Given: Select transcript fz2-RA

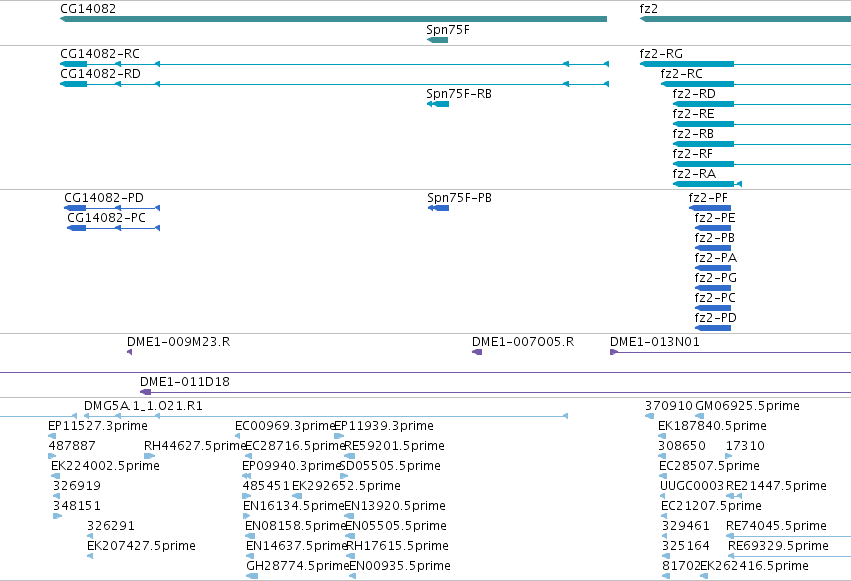Looking at the screenshot, I should coord(707,184).
